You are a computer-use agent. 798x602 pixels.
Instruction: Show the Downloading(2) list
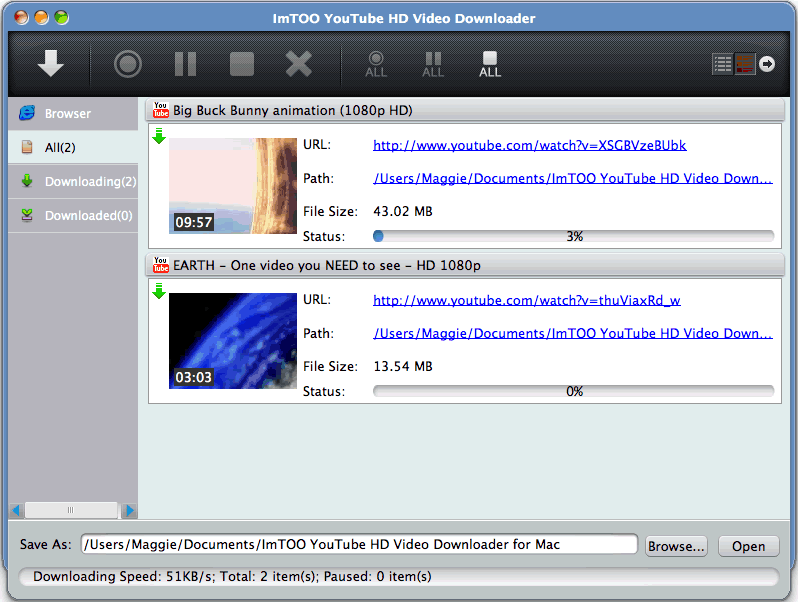coord(73,182)
